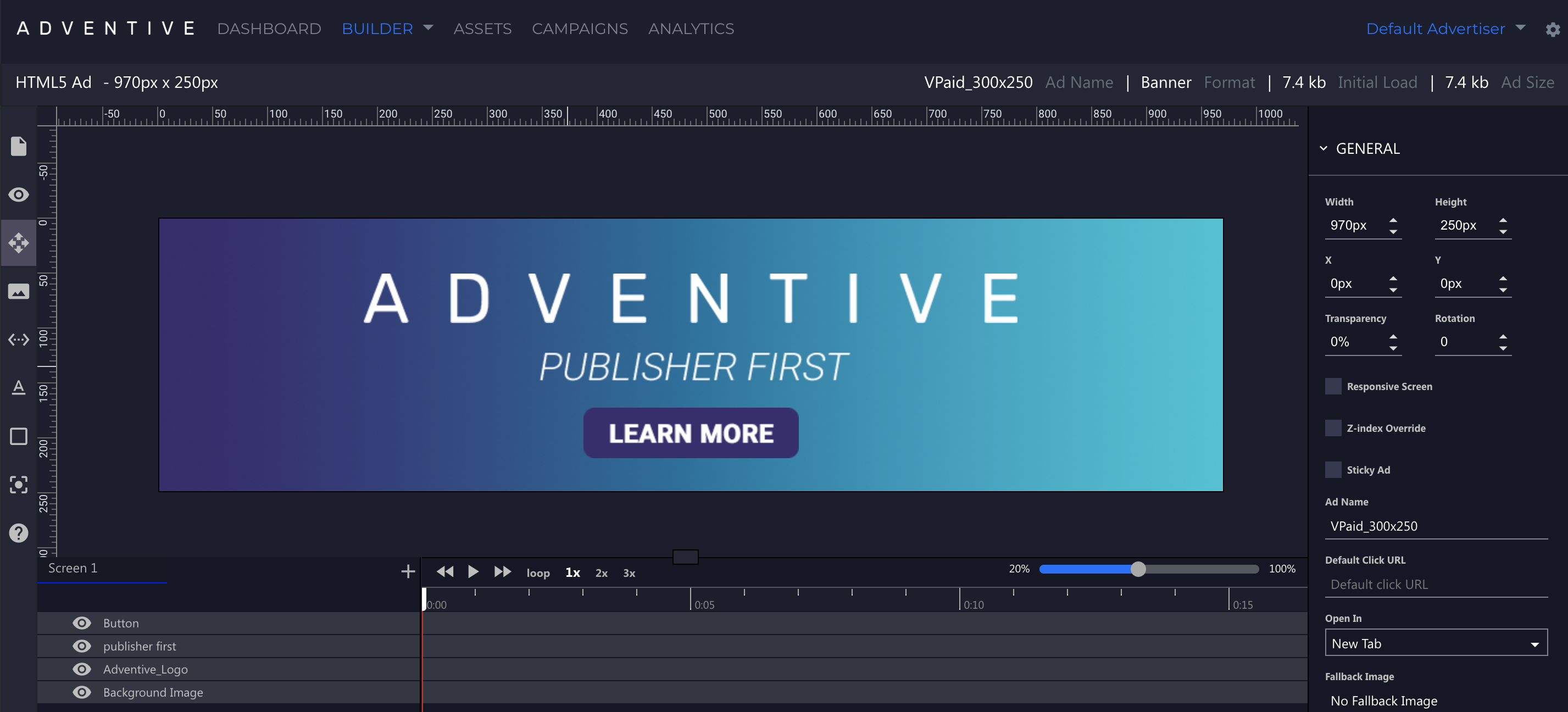Play the ad animation

[473, 571]
